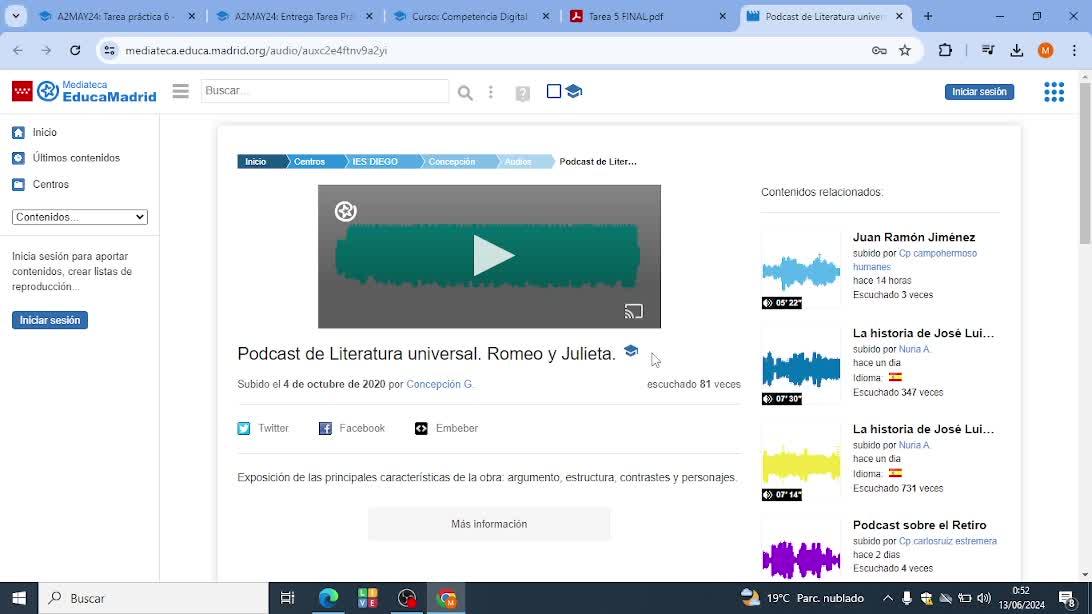1092x614 pixels.
Task: Open the La historia de José Lui... yellow waveform thumbnail
Action: 801,462
